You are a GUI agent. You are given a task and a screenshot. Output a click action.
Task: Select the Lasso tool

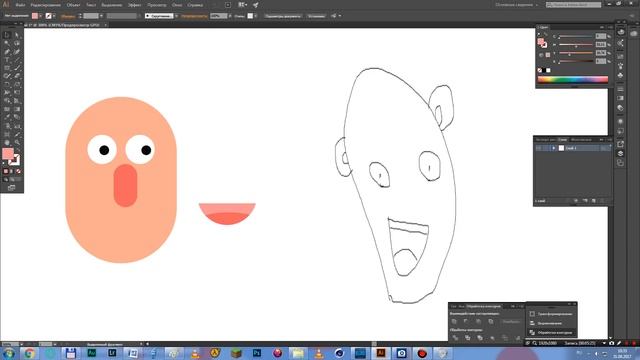pos(17,43)
